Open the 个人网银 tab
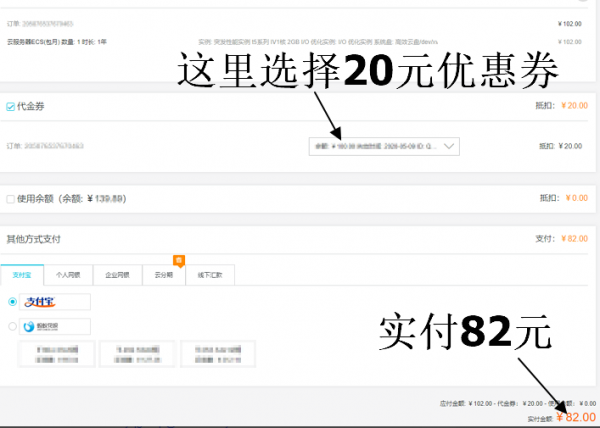600x428 pixels. tap(69, 274)
